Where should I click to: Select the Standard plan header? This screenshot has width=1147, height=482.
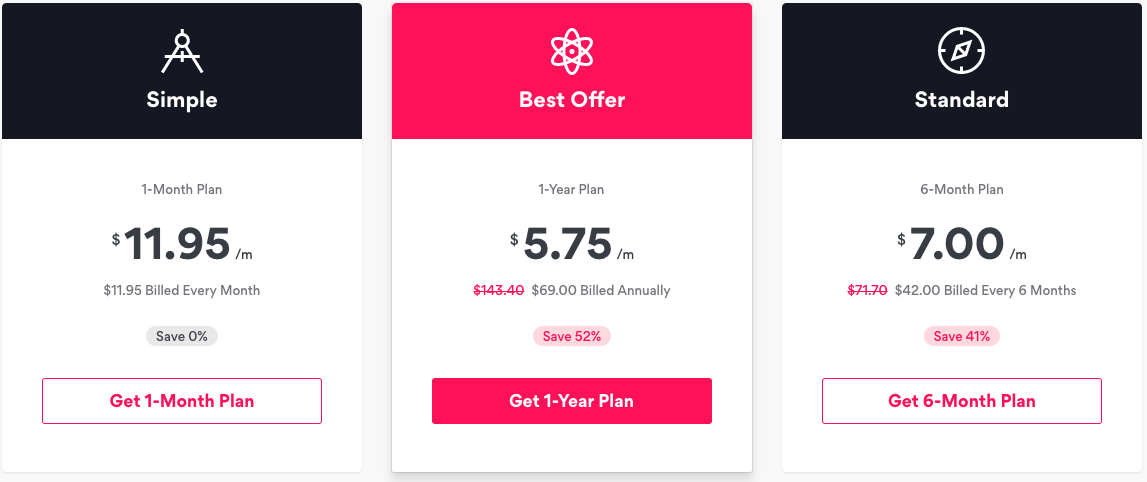click(x=961, y=99)
